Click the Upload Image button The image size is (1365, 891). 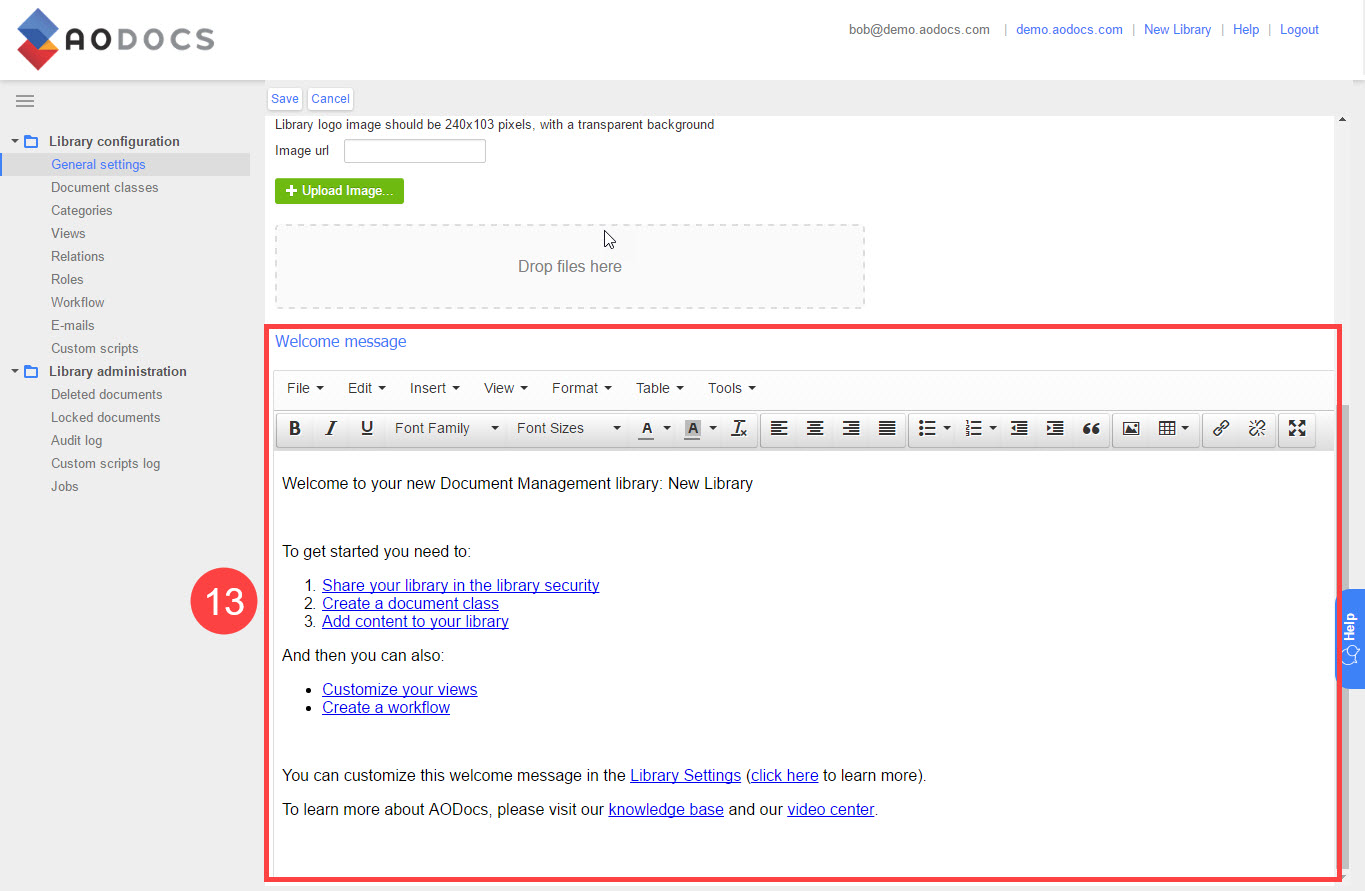pyautogui.click(x=339, y=191)
